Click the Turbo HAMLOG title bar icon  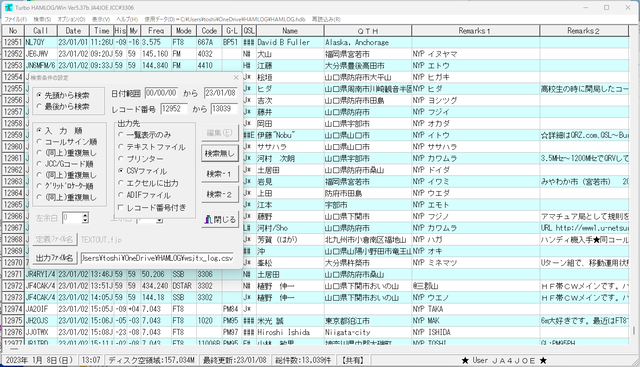pyautogui.click(x=8, y=7)
